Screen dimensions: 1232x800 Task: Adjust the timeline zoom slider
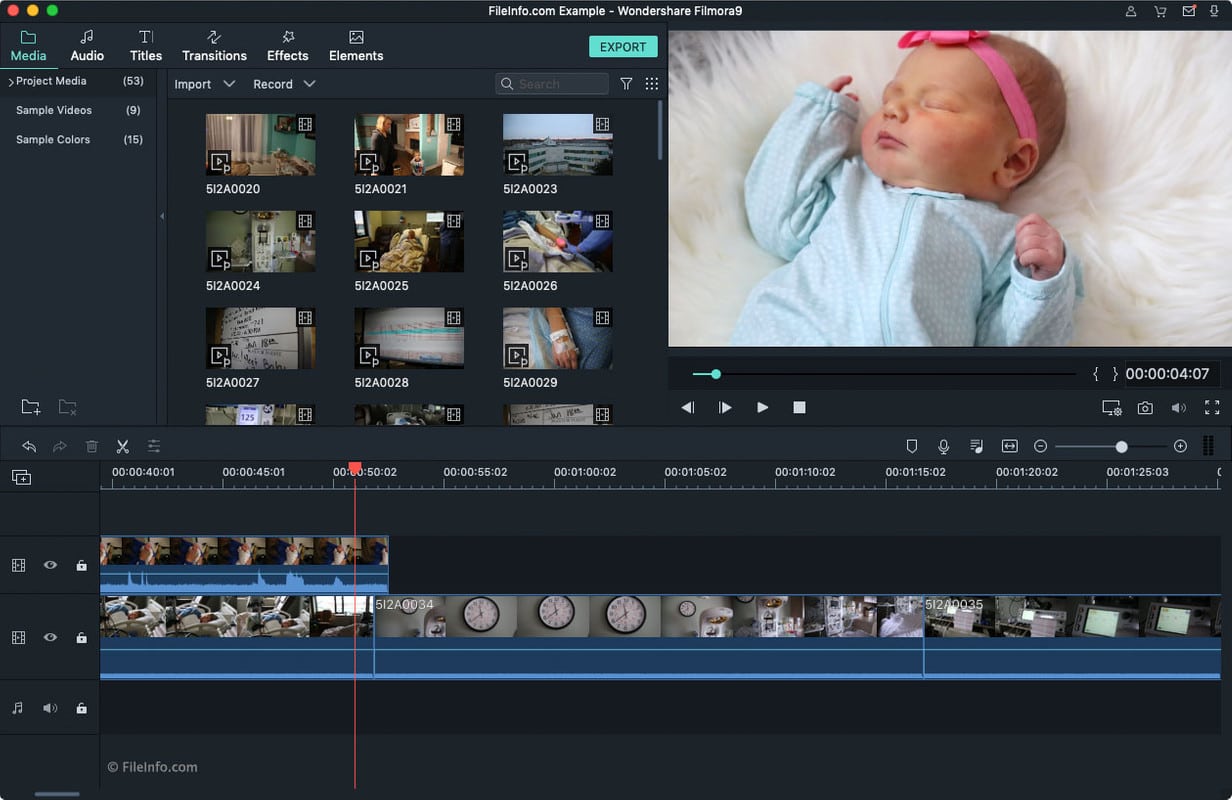click(x=1122, y=448)
